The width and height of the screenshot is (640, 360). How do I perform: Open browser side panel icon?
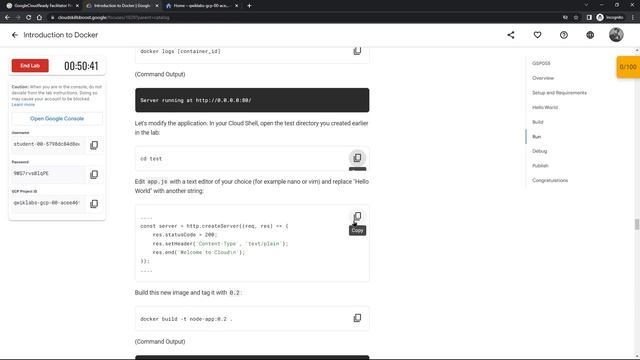pos(589,18)
